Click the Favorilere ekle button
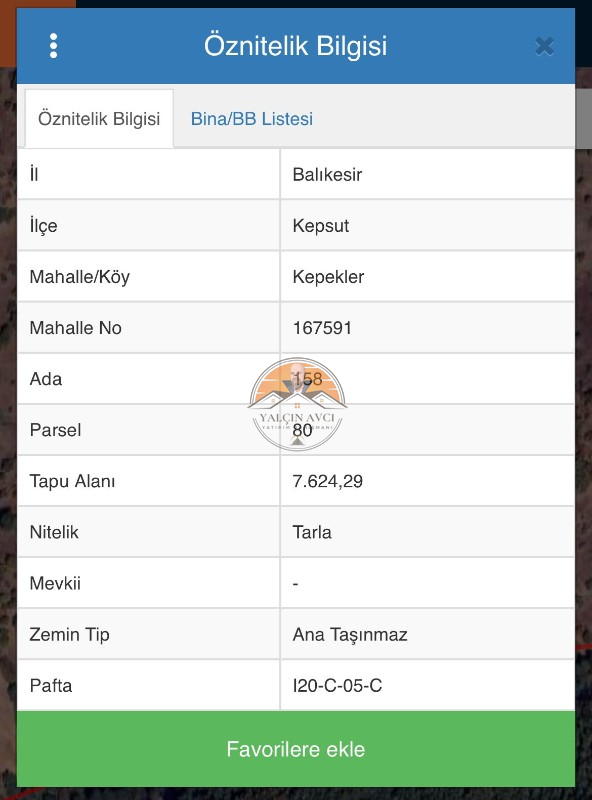This screenshot has width=592, height=800. click(x=296, y=749)
